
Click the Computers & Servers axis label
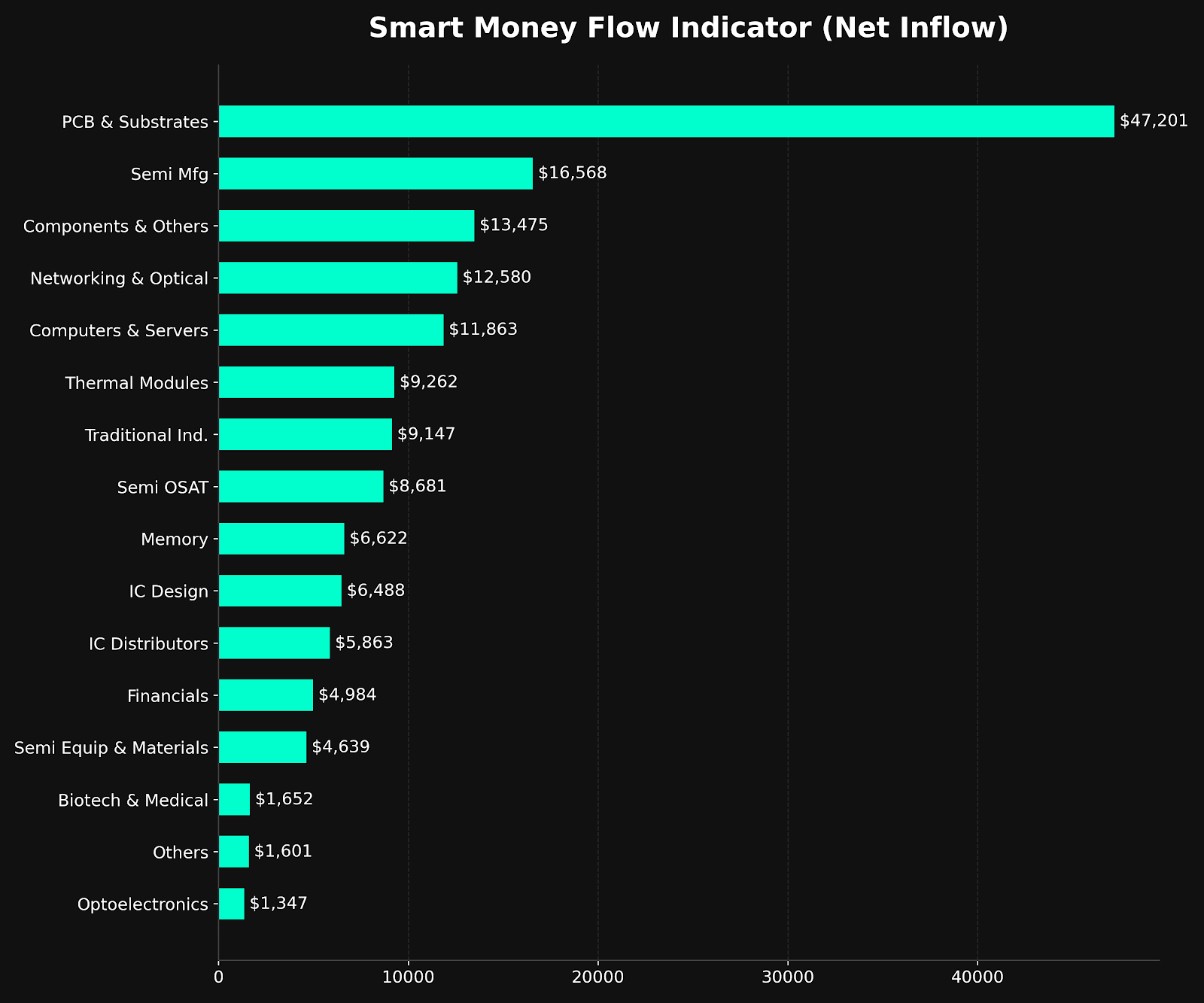point(118,330)
